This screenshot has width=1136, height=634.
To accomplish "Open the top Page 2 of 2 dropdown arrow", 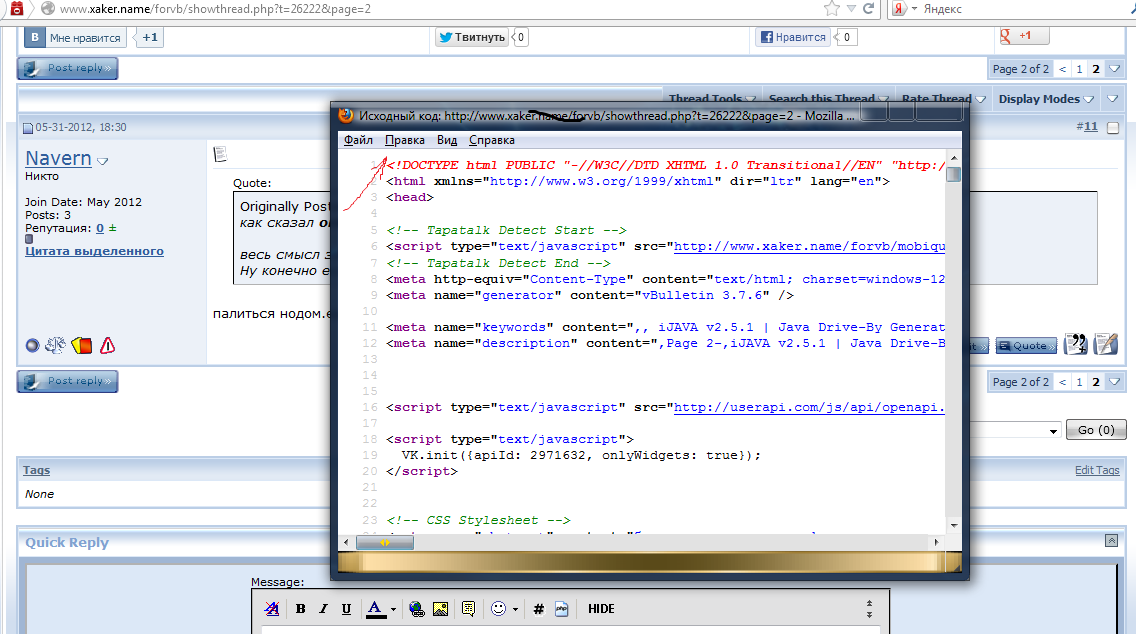I will [1115, 69].
